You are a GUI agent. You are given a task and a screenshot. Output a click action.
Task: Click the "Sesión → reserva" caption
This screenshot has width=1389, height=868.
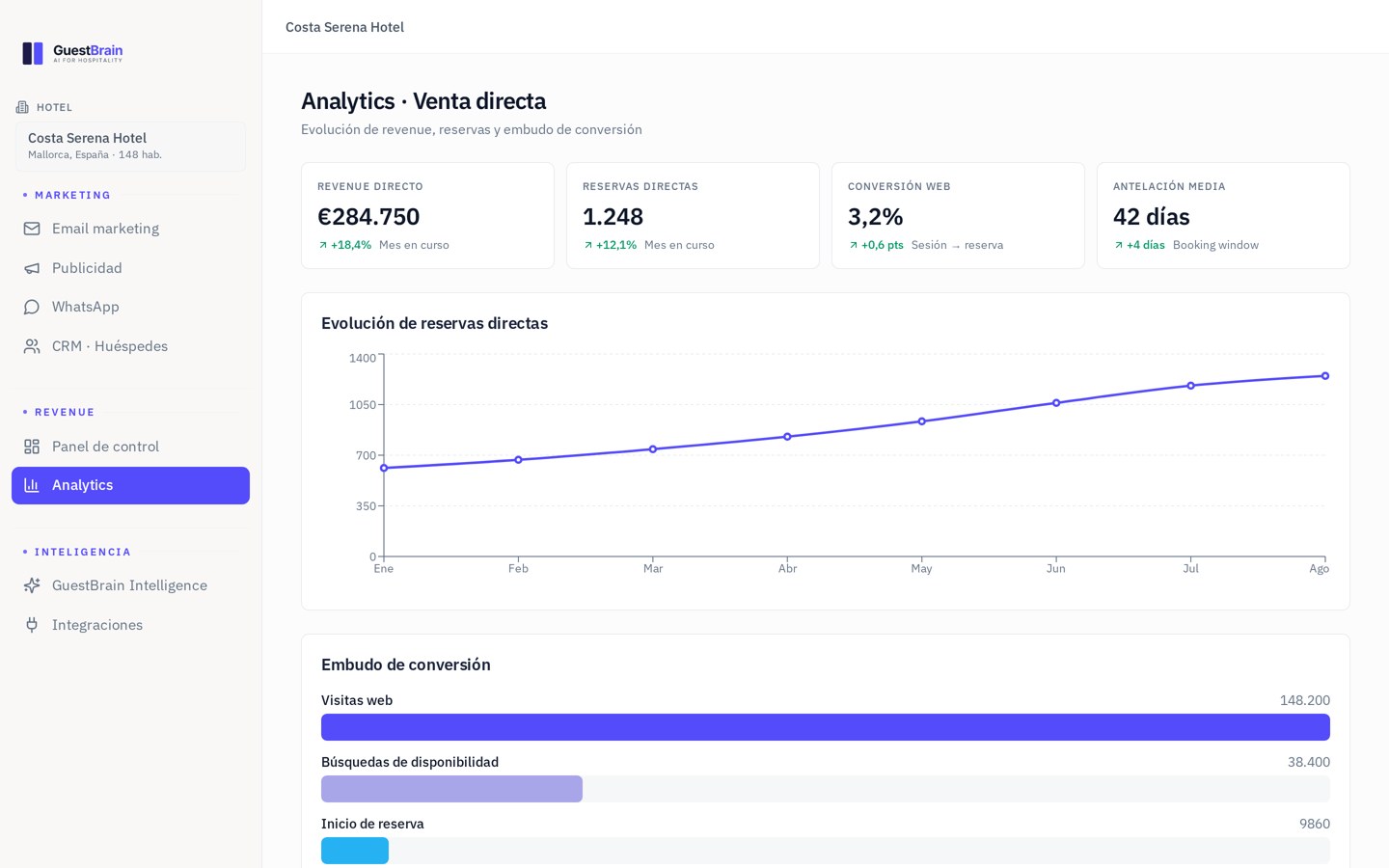957,245
